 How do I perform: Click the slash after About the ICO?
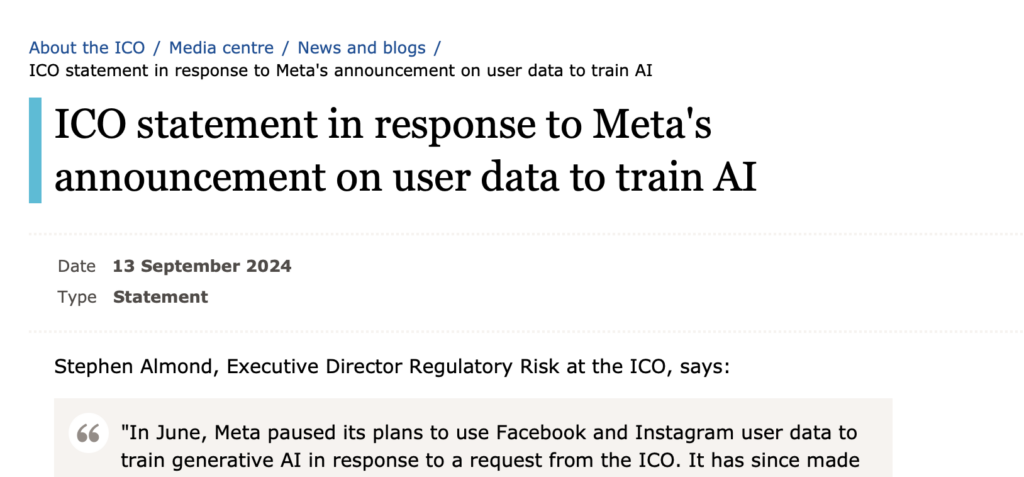pyautogui.click(x=157, y=48)
